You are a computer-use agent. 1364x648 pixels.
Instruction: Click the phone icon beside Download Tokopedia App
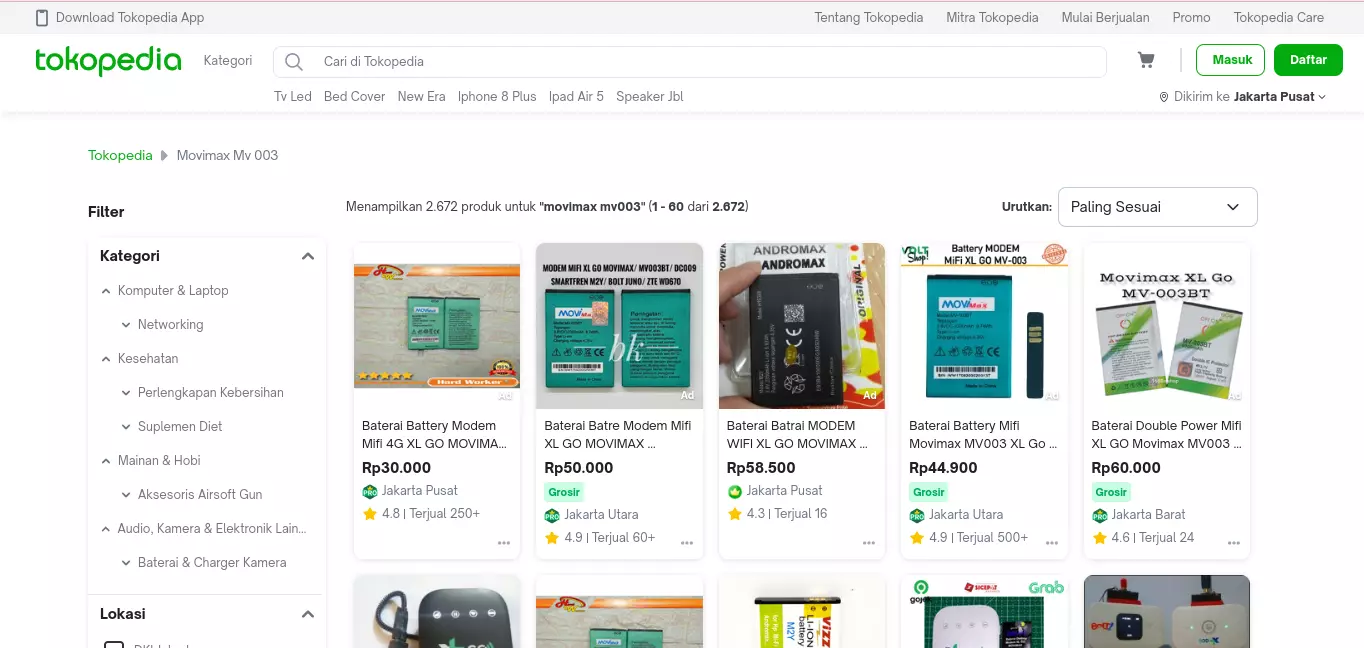[42, 17]
